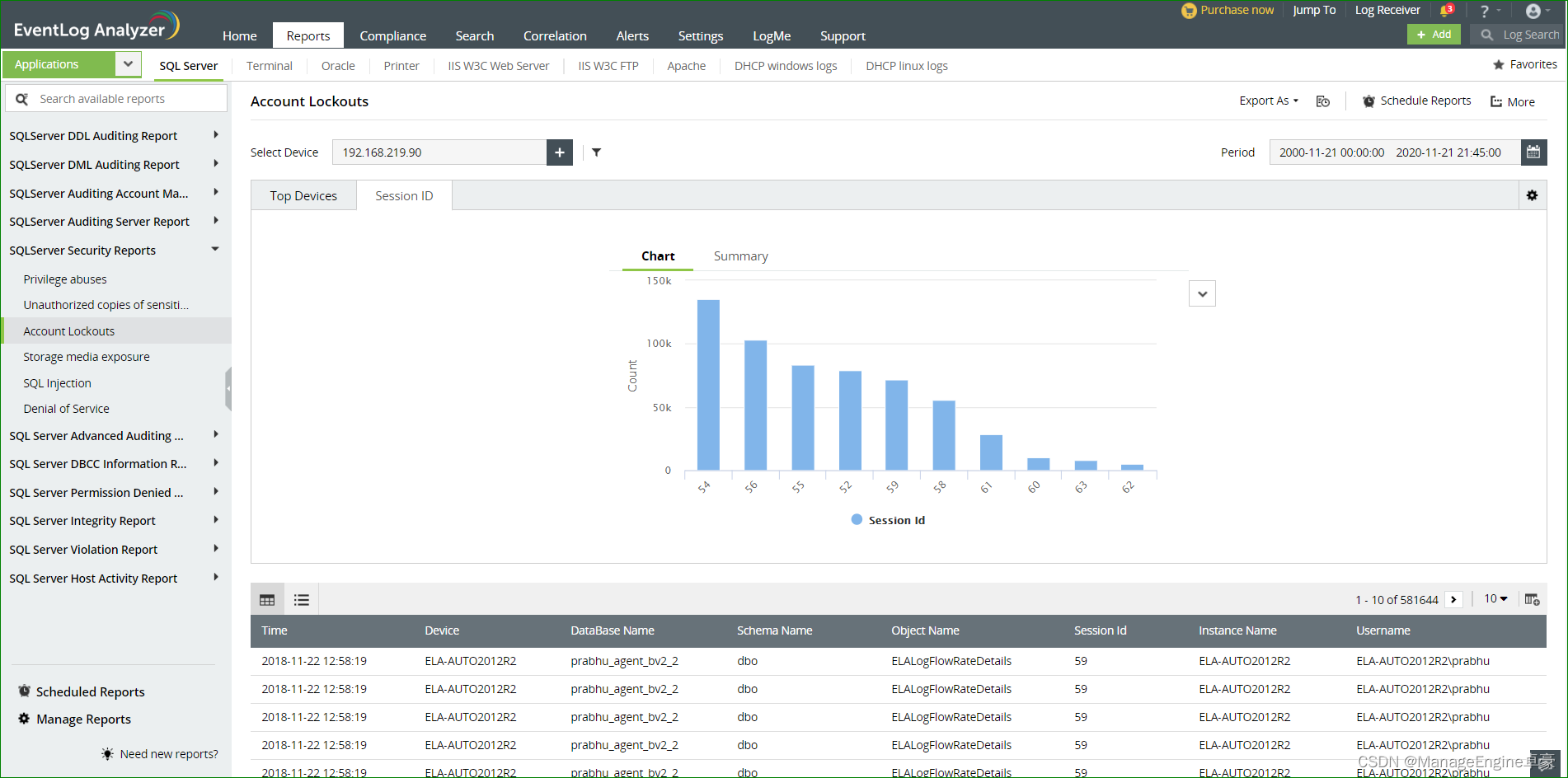The width and height of the screenshot is (1568, 778).
Task: Sort table by the Time column header
Action: click(x=275, y=630)
